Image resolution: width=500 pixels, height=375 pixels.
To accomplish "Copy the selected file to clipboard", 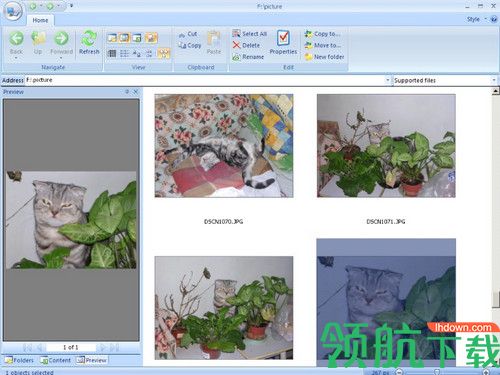I will pos(189,45).
